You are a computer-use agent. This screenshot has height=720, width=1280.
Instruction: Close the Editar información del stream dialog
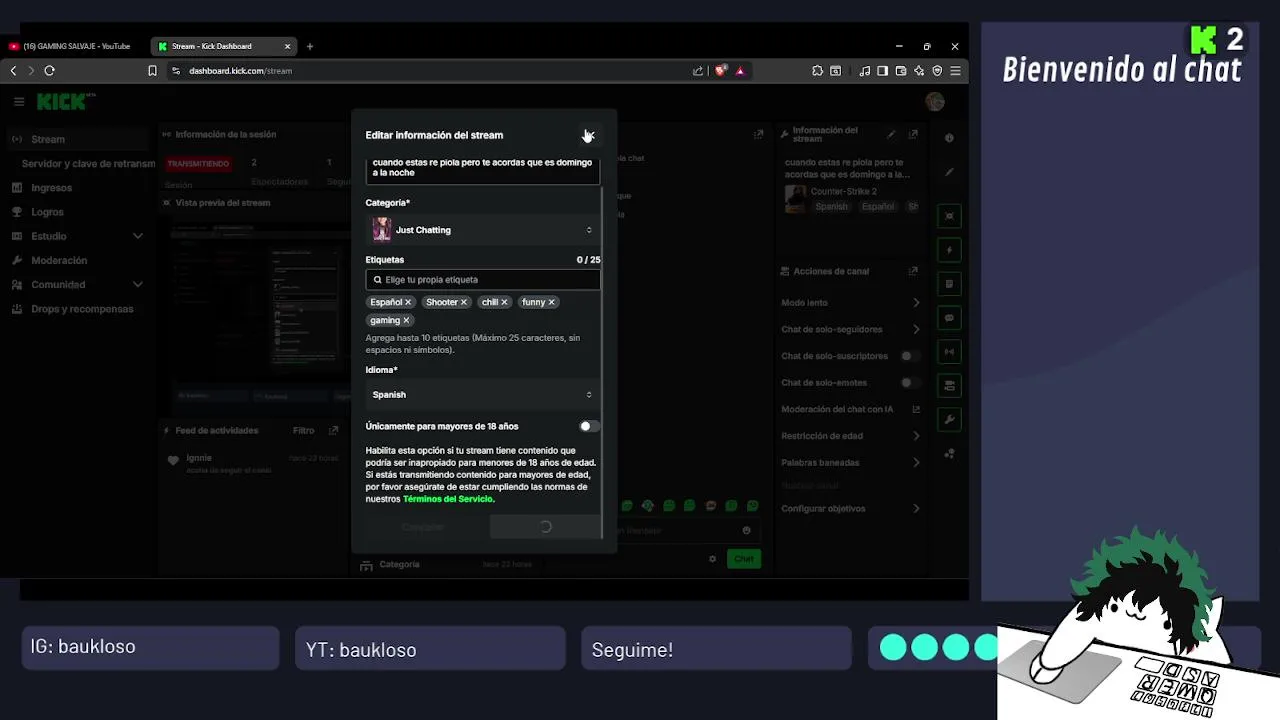[589, 135]
